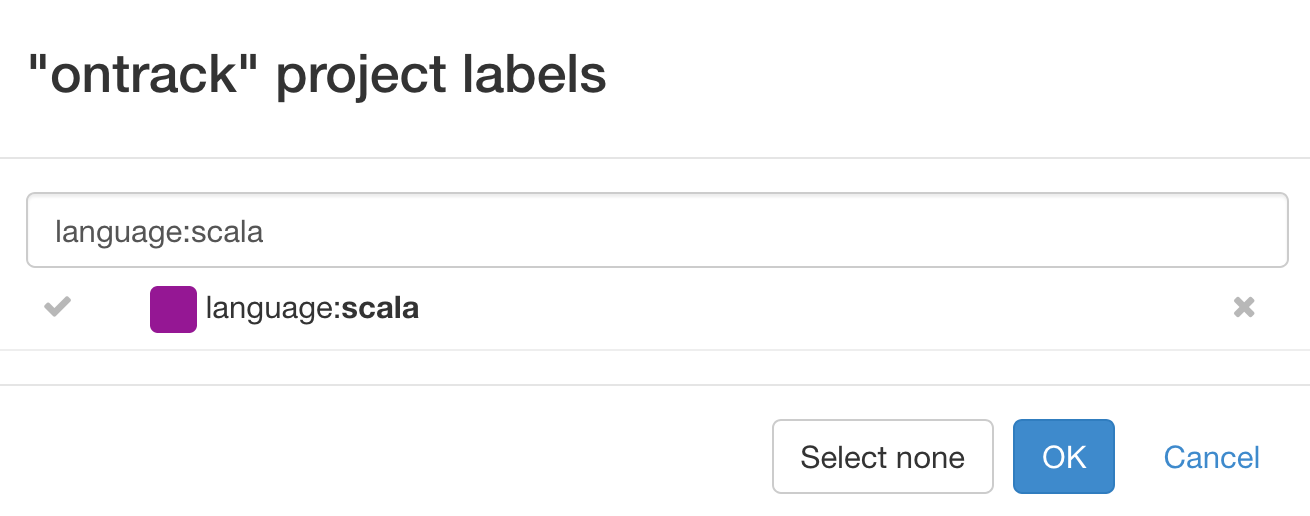This screenshot has width=1310, height=516.
Task: Dismiss the labels dialog with Cancel
Action: (x=1211, y=457)
